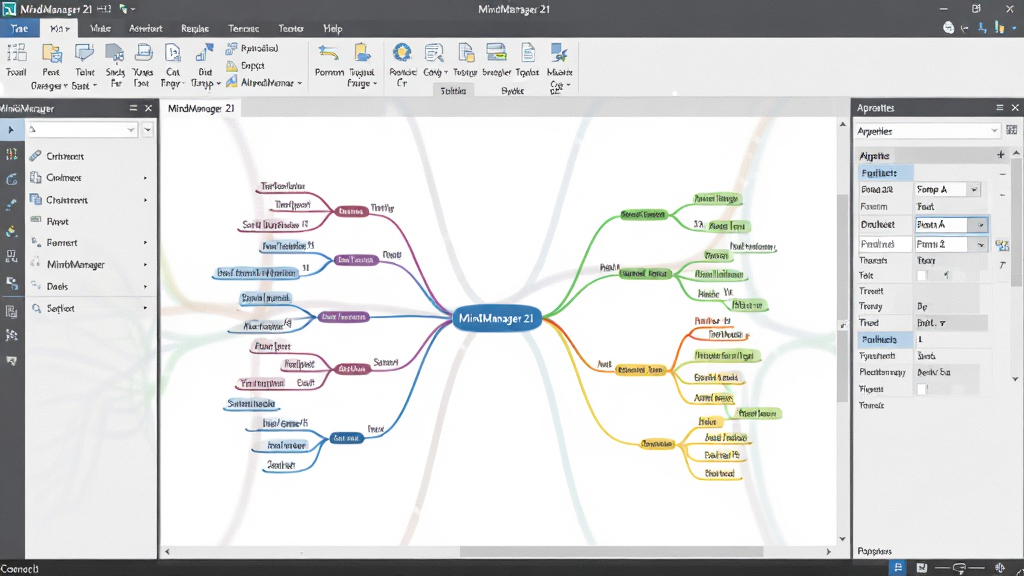Image resolution: width=1024 pixels, height=576 pixels.
Task: Select the 'MindManager 21' document tab
Action: coord(201,108)
